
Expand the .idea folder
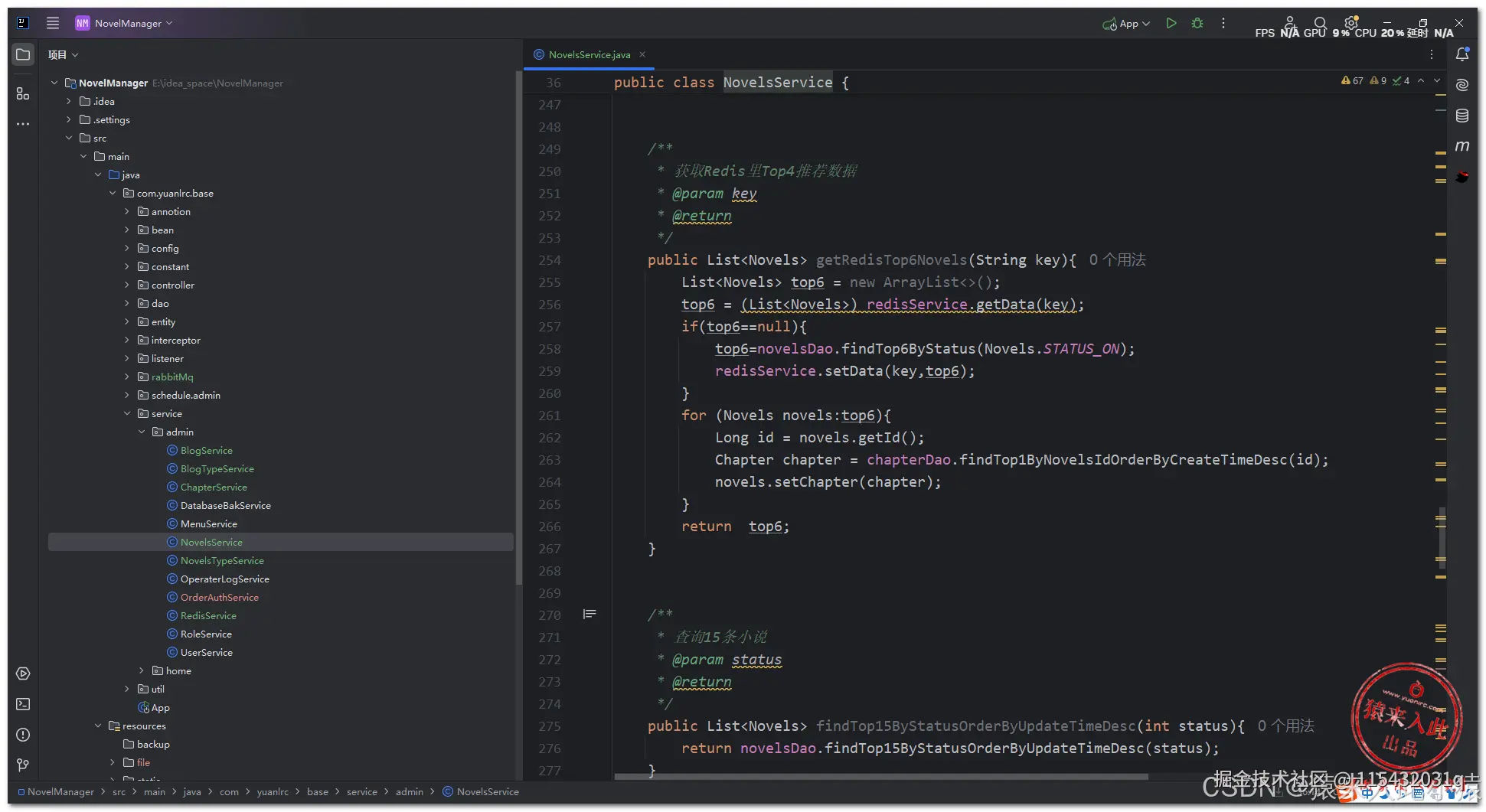click(x=69, y=101)
